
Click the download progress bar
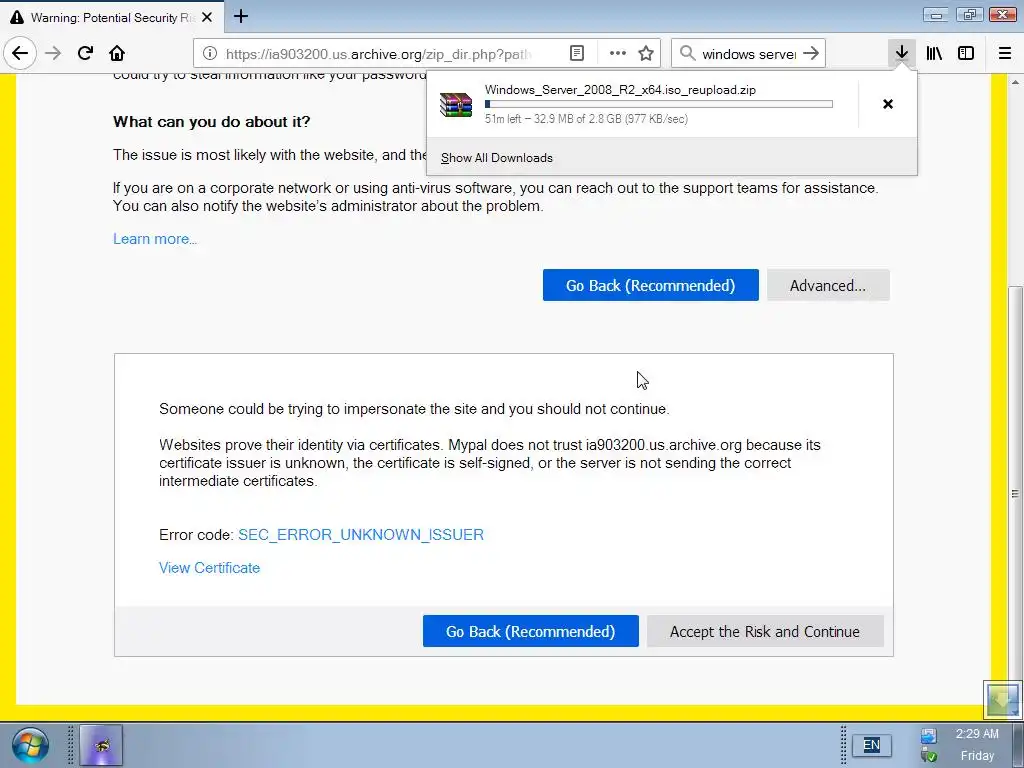(x=658, y=104)
